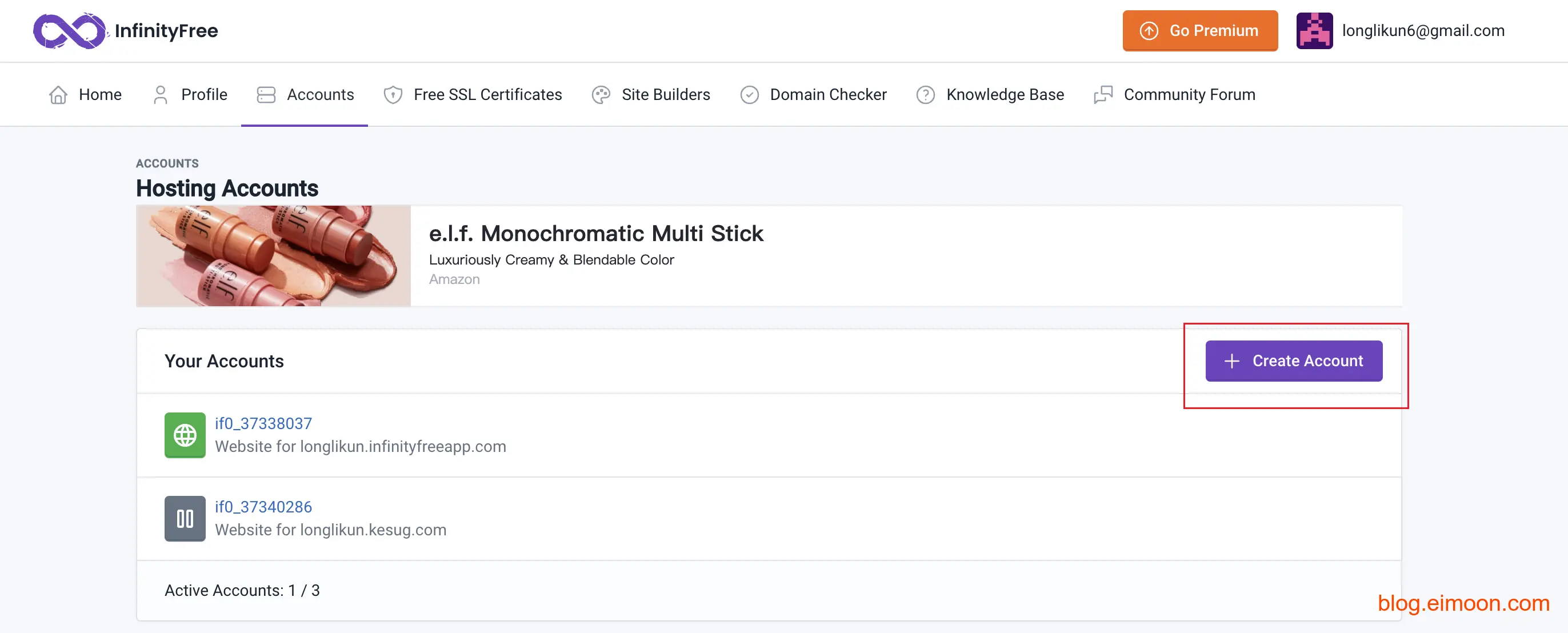The height and width of the screenshot is (633, 1568).
Task: Go to Community Forum menu item
Action: [x=1189, y=95]
